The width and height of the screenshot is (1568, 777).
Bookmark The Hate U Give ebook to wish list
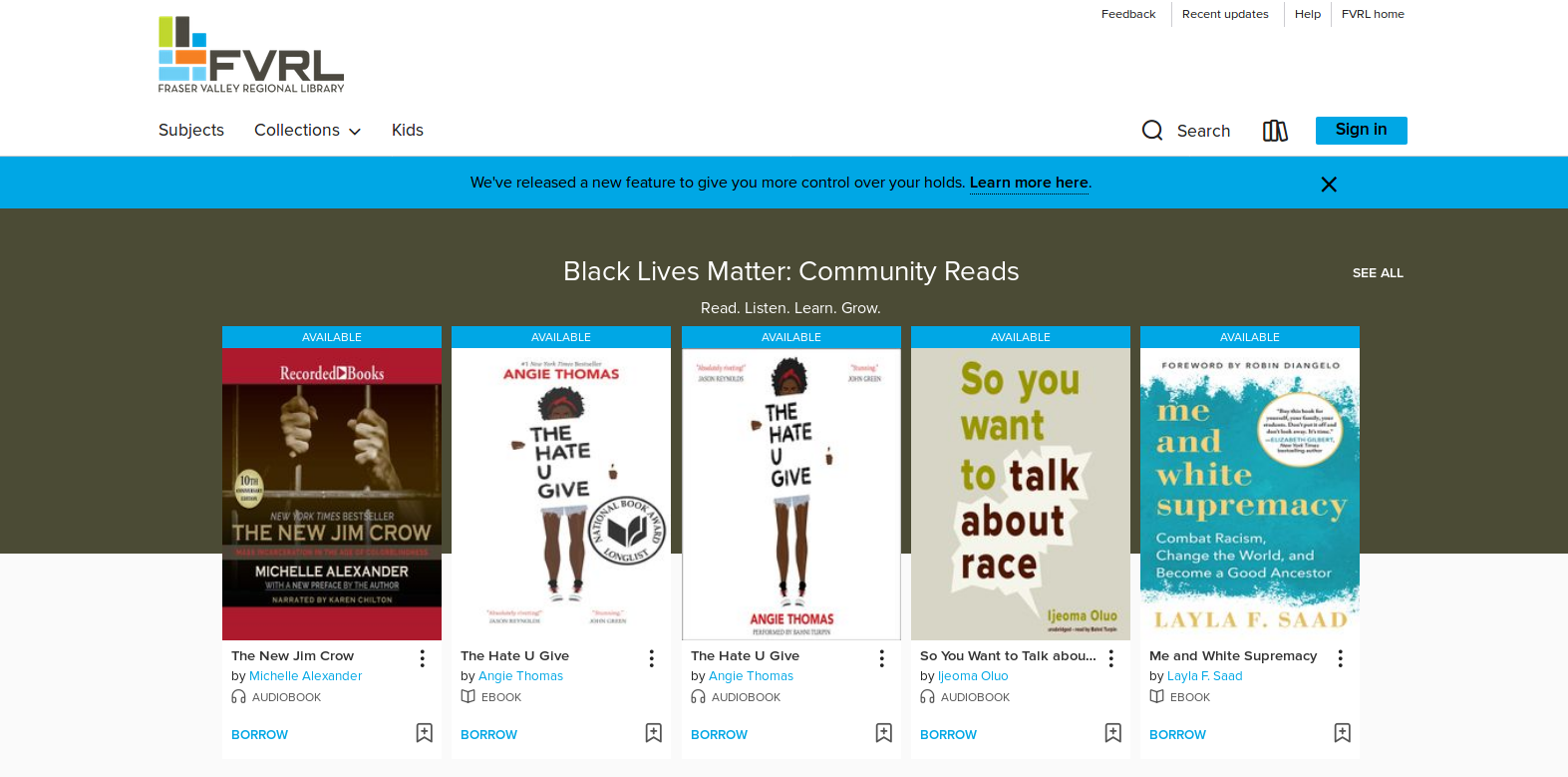point(654,733)
